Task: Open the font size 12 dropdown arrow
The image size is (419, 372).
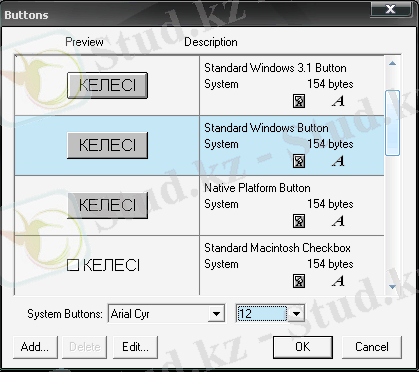Action: [x=296, y=314]
